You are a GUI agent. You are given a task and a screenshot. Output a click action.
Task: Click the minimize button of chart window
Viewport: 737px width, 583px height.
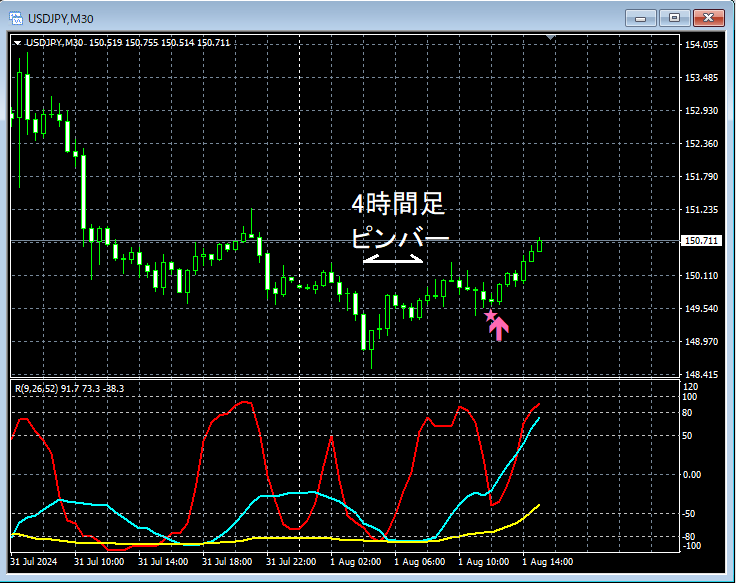[x=640, y=18]
